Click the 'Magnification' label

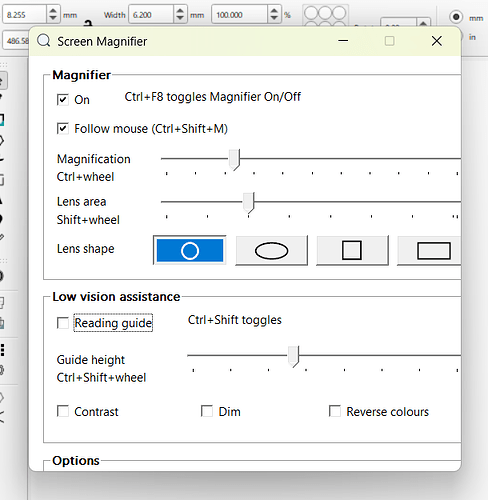click(94, 159)
